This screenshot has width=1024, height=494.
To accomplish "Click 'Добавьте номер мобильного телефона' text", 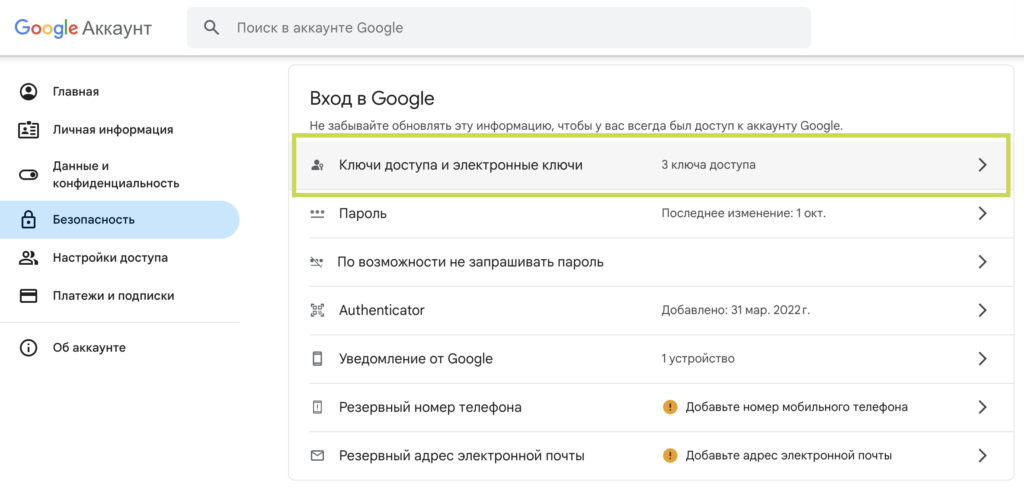I will tap(797, 407).
